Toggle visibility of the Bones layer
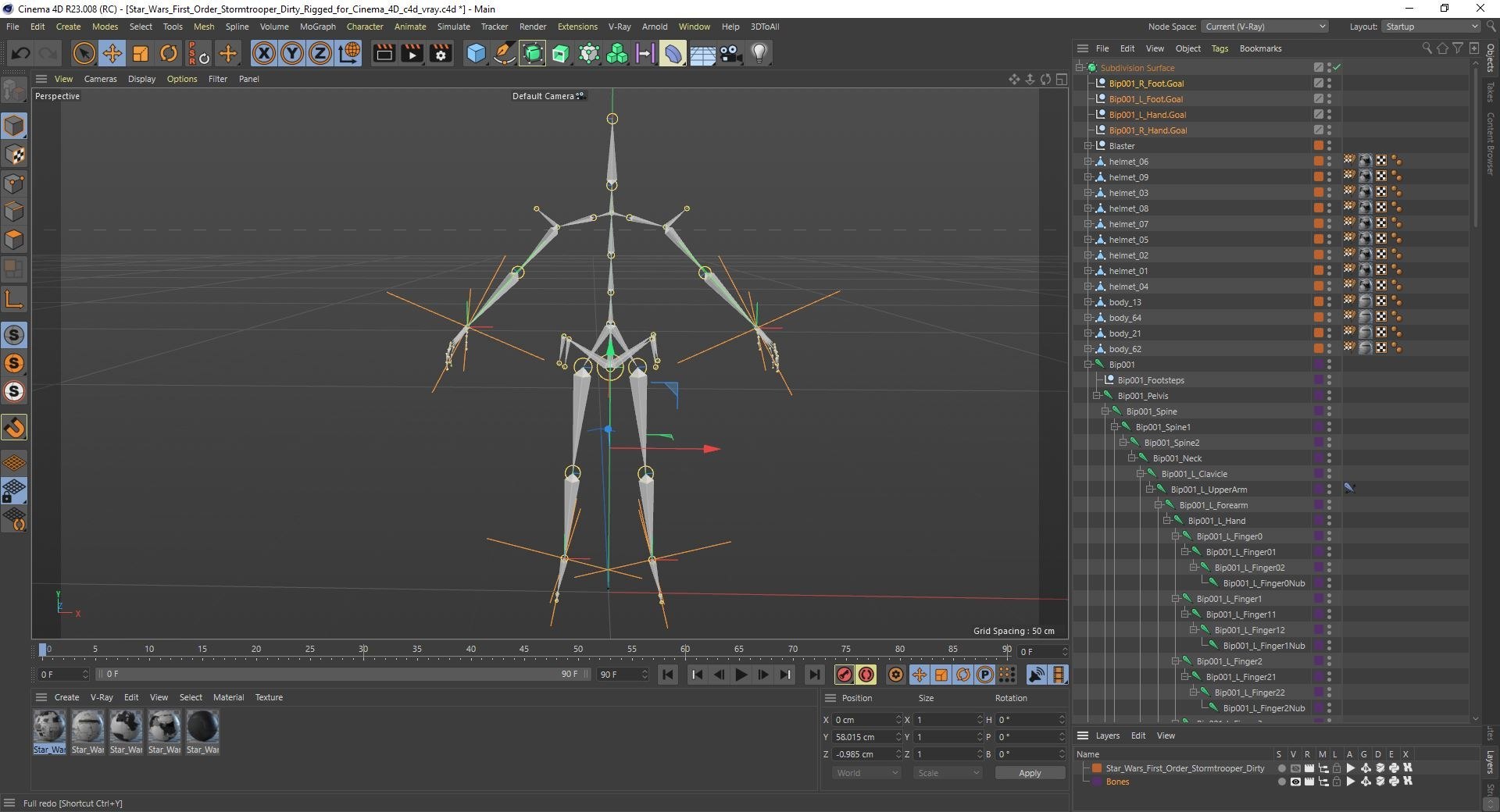 point(1295,782)
